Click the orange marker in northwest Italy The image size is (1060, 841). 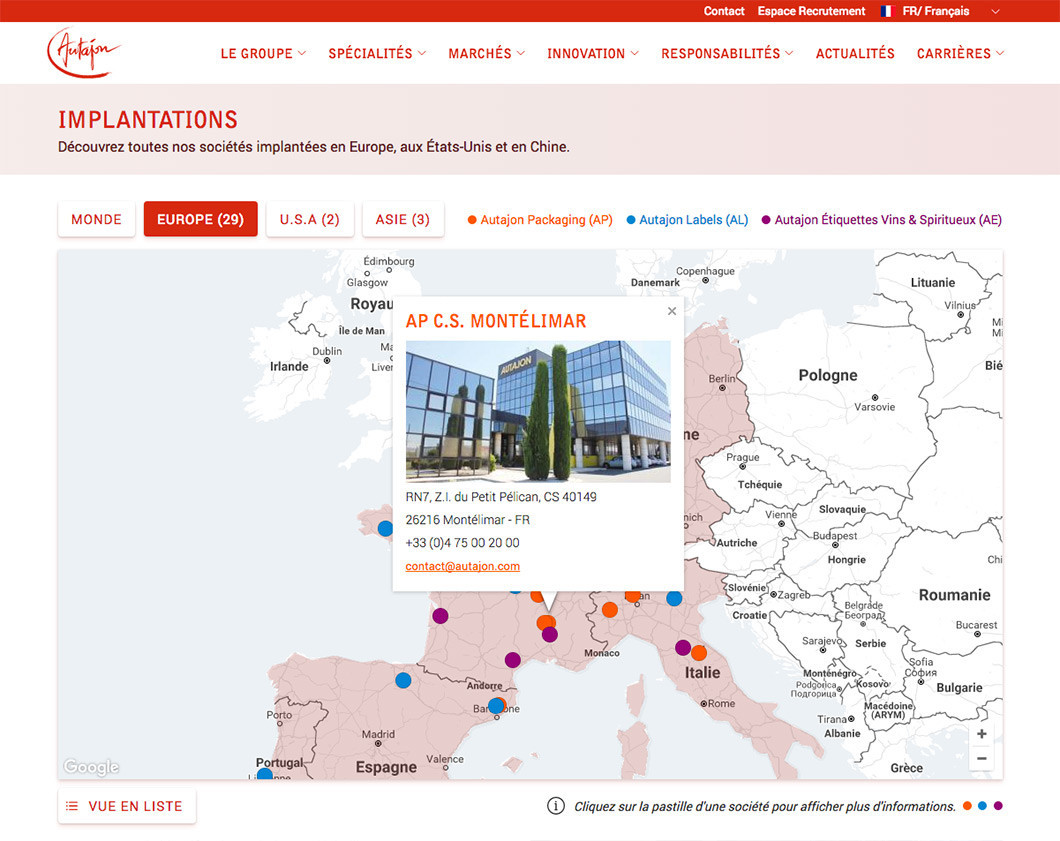click(610, 610)
